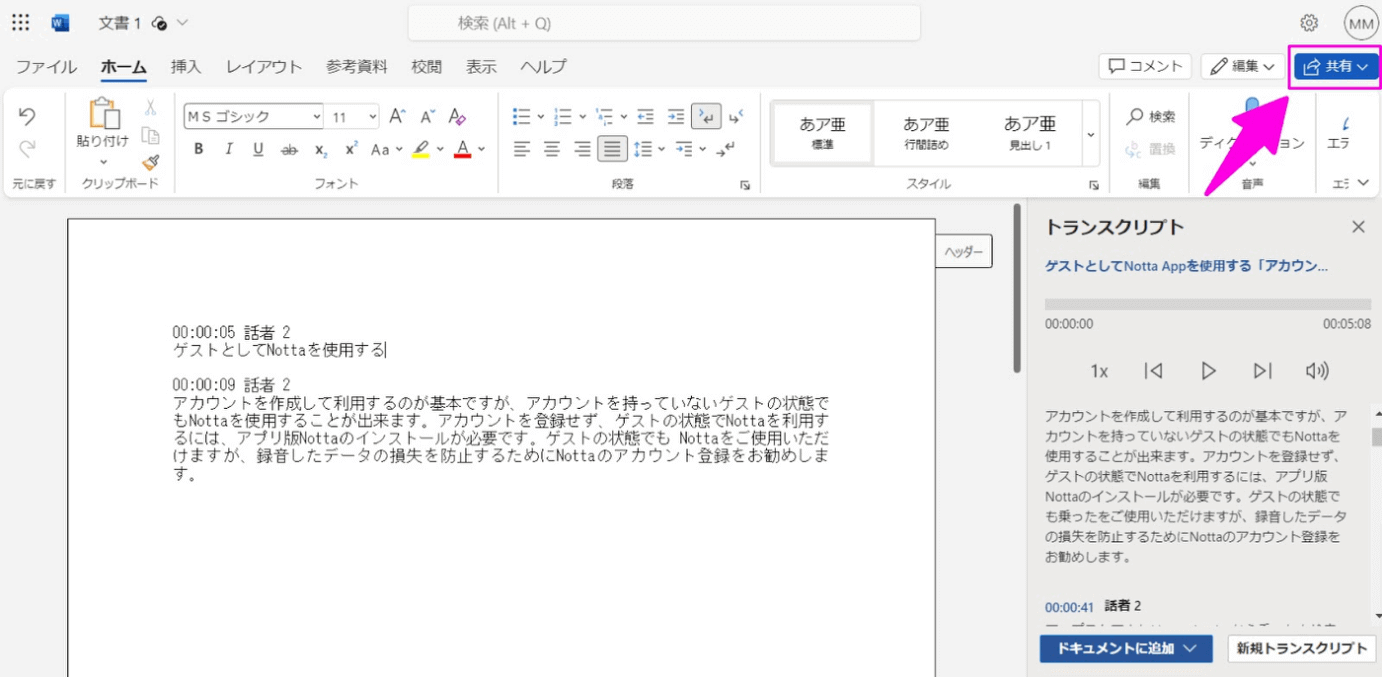Open settings gear icon
This screenshot has width=1382, height=677.
[x=1309, y=23]
